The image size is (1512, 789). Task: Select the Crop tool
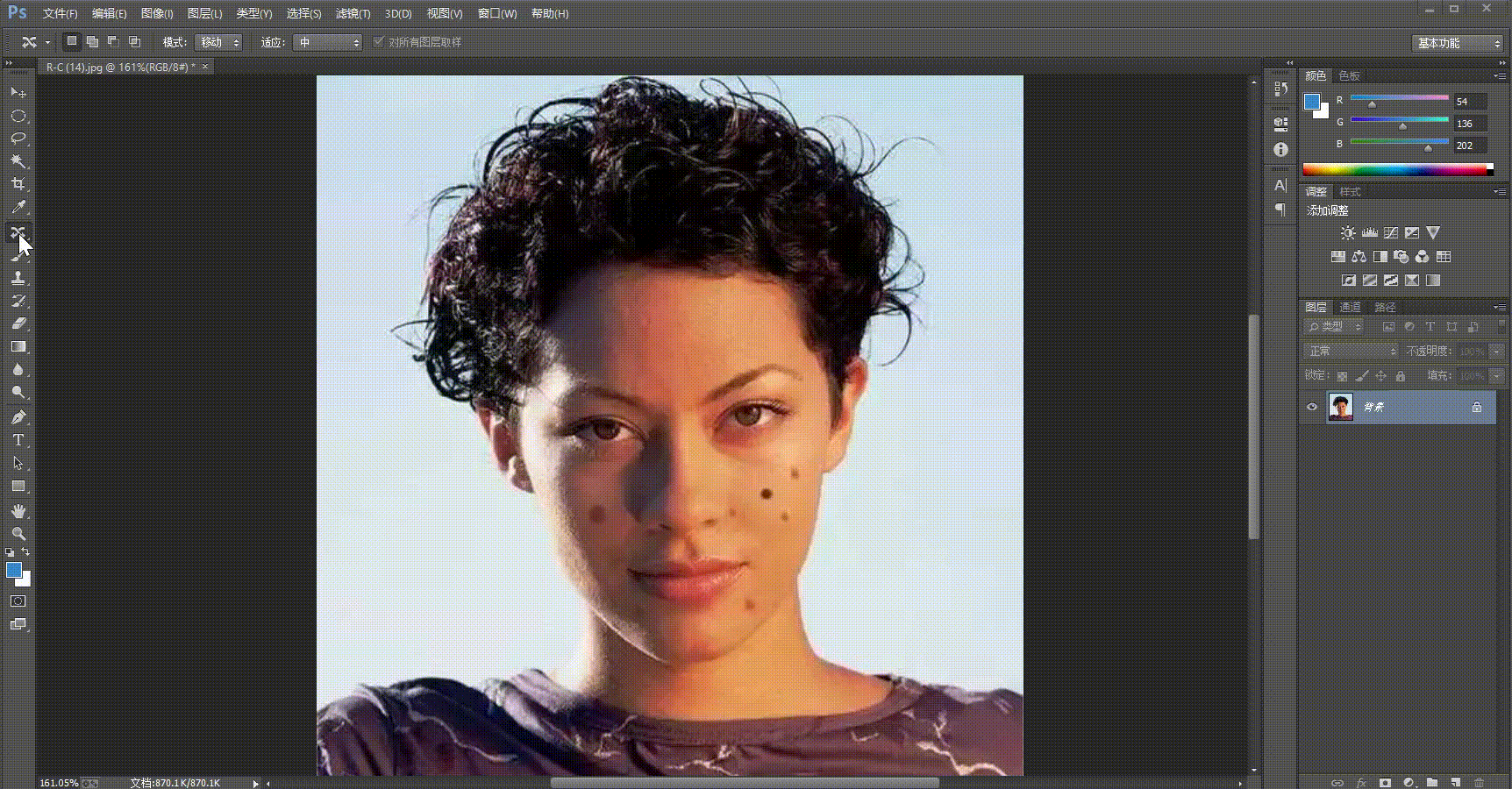(x=18, y=184)
